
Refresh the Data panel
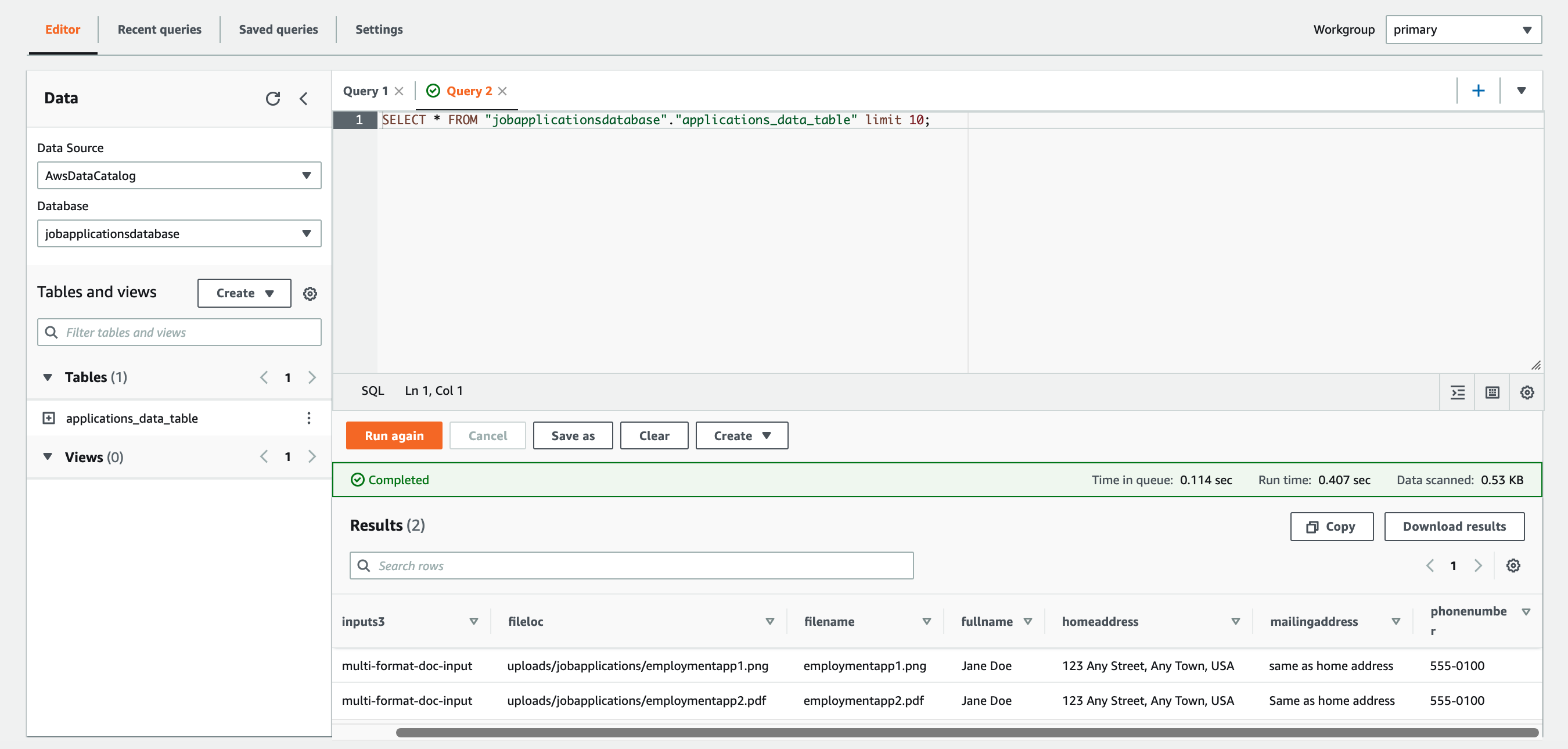click(x=273, y=99)
